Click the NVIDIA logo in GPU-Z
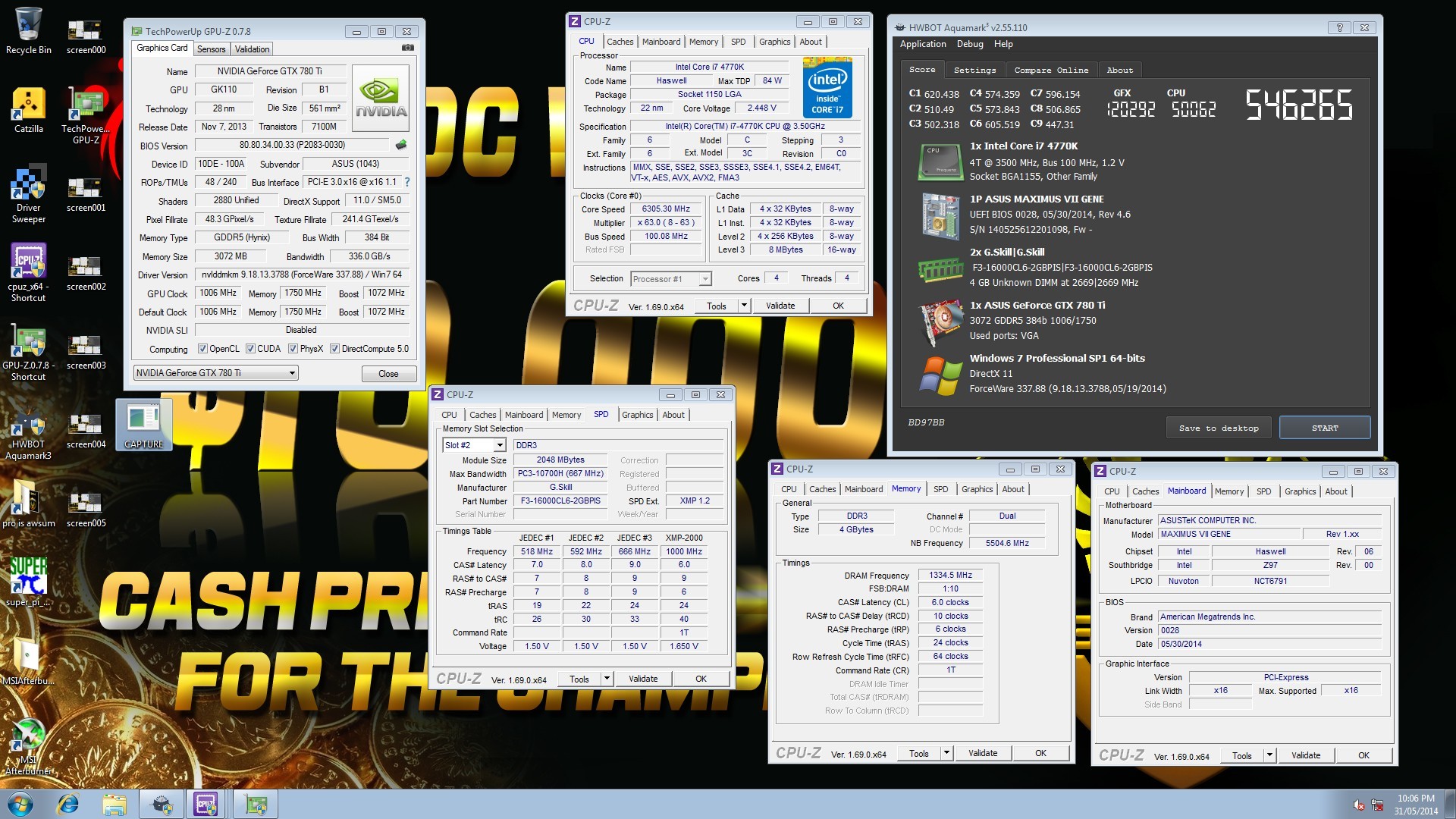Screen dimensions: 1456x819 click(x=381, y=99)
